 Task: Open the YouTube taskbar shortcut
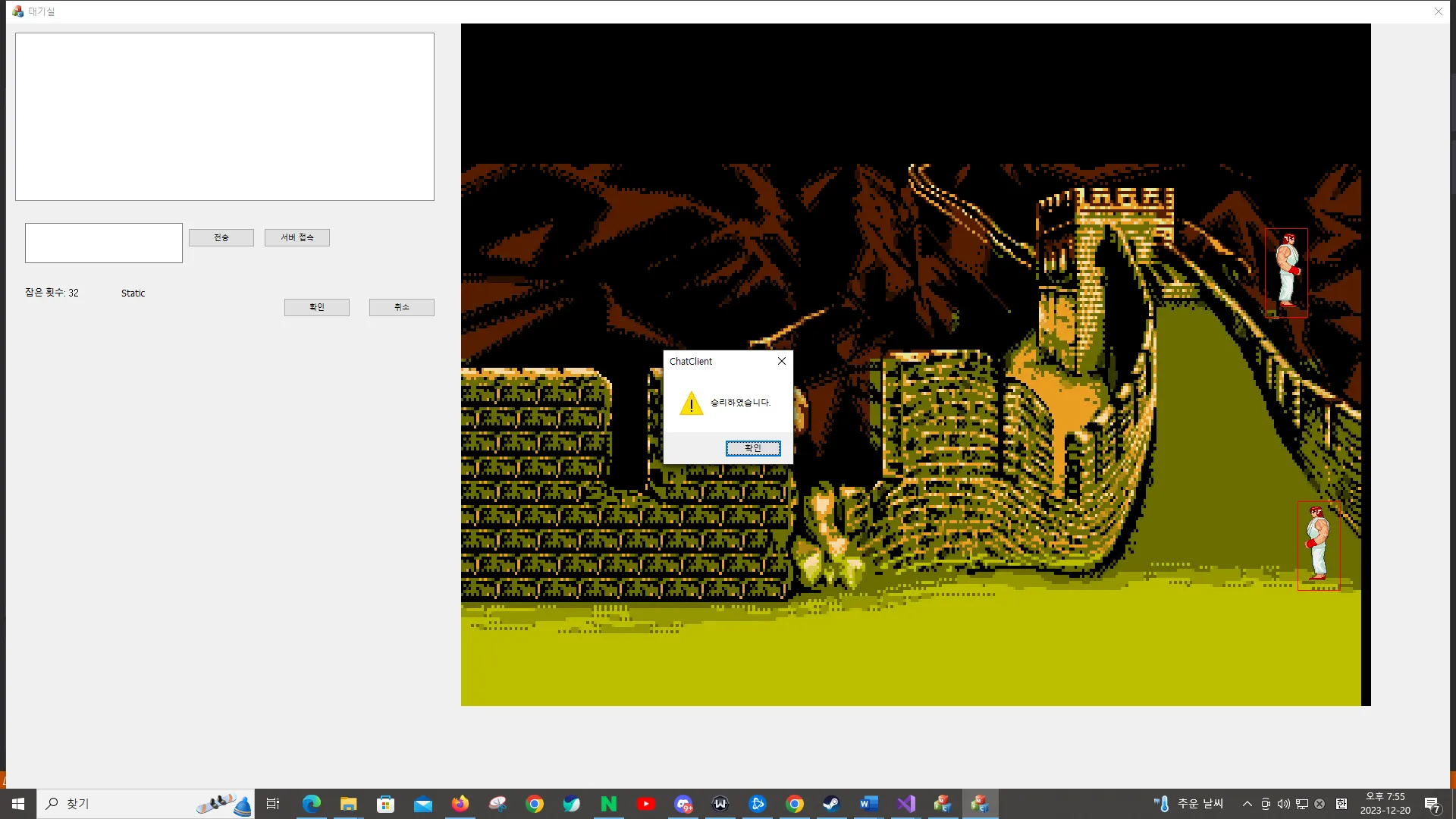(646, 804)
